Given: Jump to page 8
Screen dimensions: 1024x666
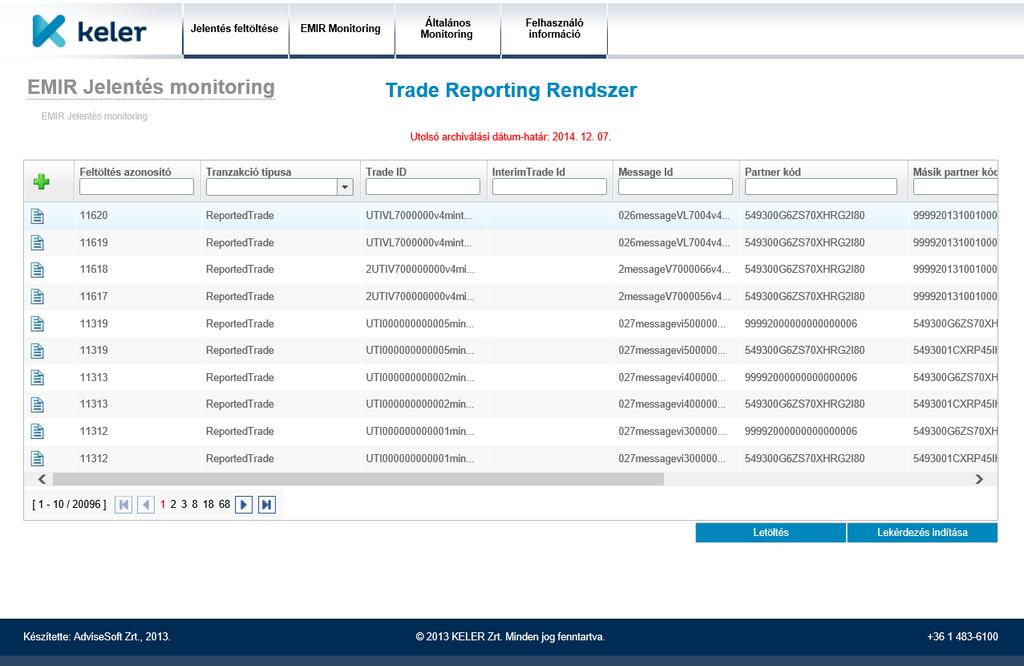Looking at the screenshot, I should coord(195,505).
